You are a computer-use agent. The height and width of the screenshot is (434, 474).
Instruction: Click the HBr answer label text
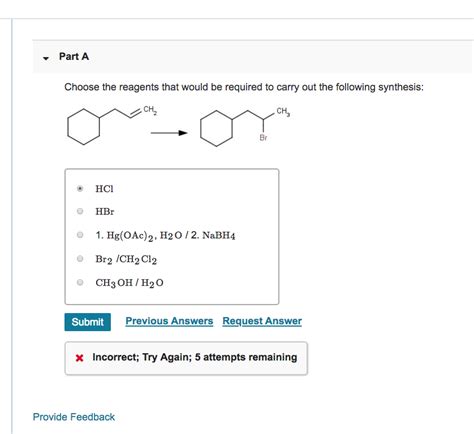point(105,211)
